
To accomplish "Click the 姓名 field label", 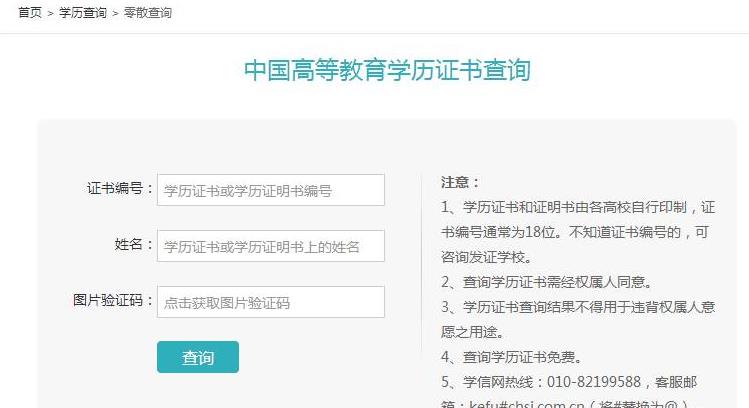I will click(x=128, y=245).
